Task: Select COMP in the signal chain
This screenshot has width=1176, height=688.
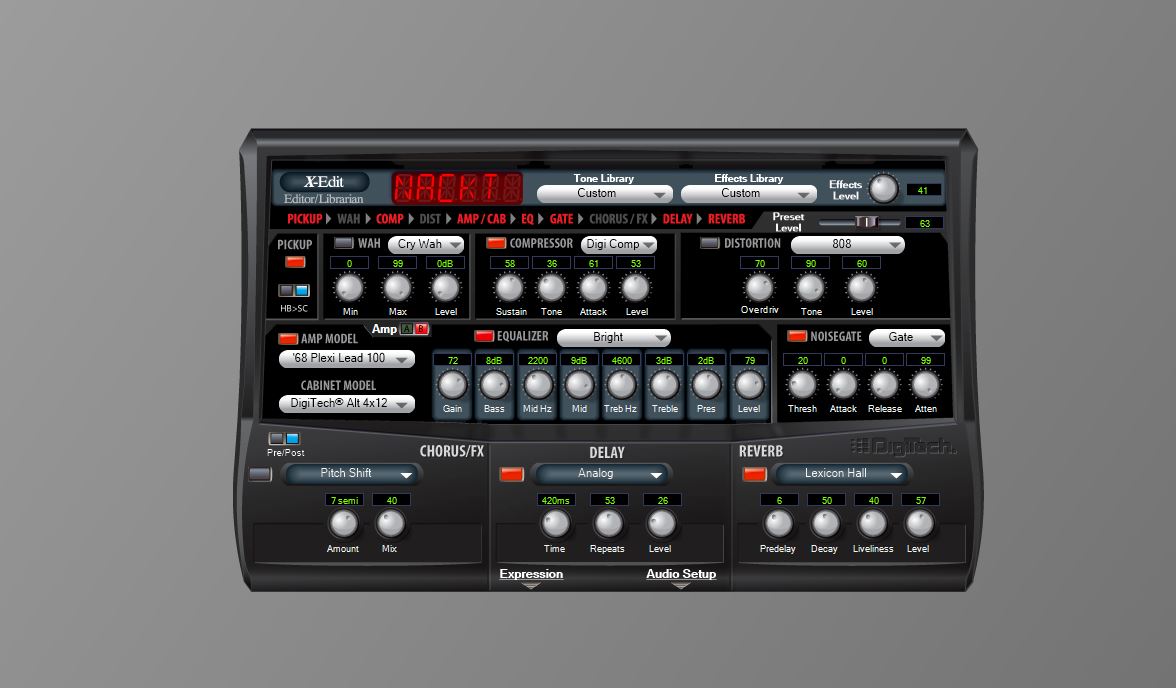Action: point(389,219)
